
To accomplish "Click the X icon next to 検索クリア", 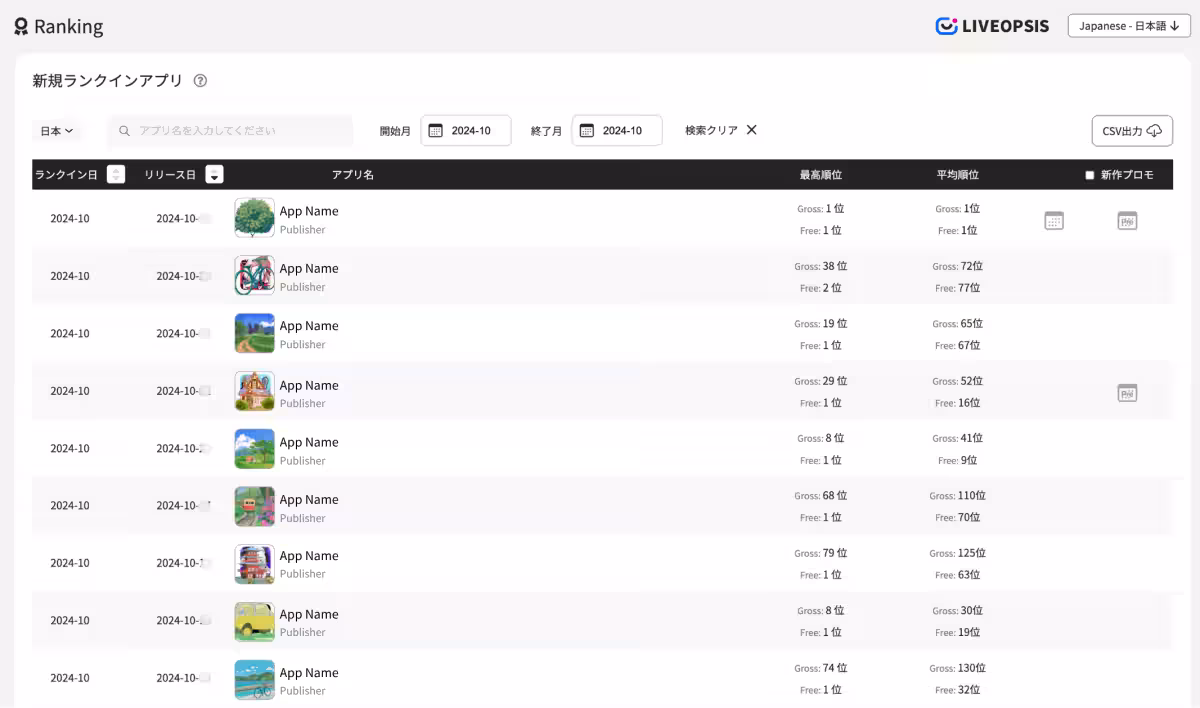I will 752,130.
